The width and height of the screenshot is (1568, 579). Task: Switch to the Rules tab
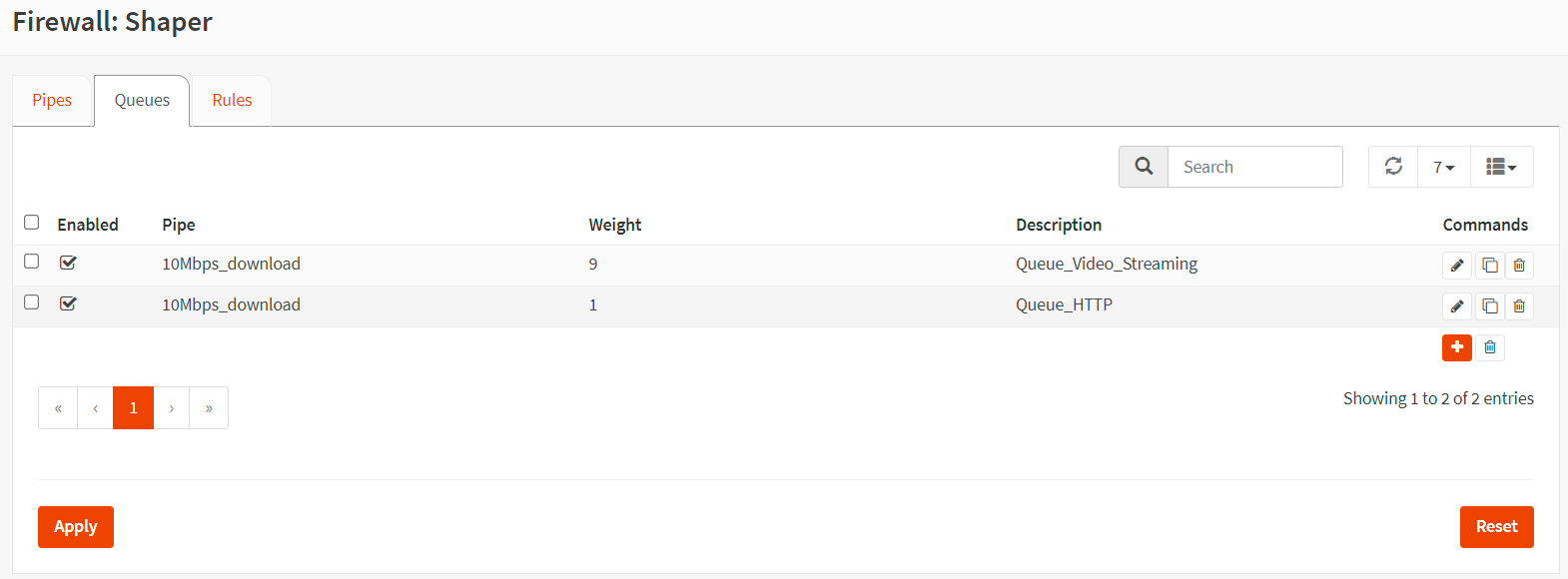click(x=232, y=100)
